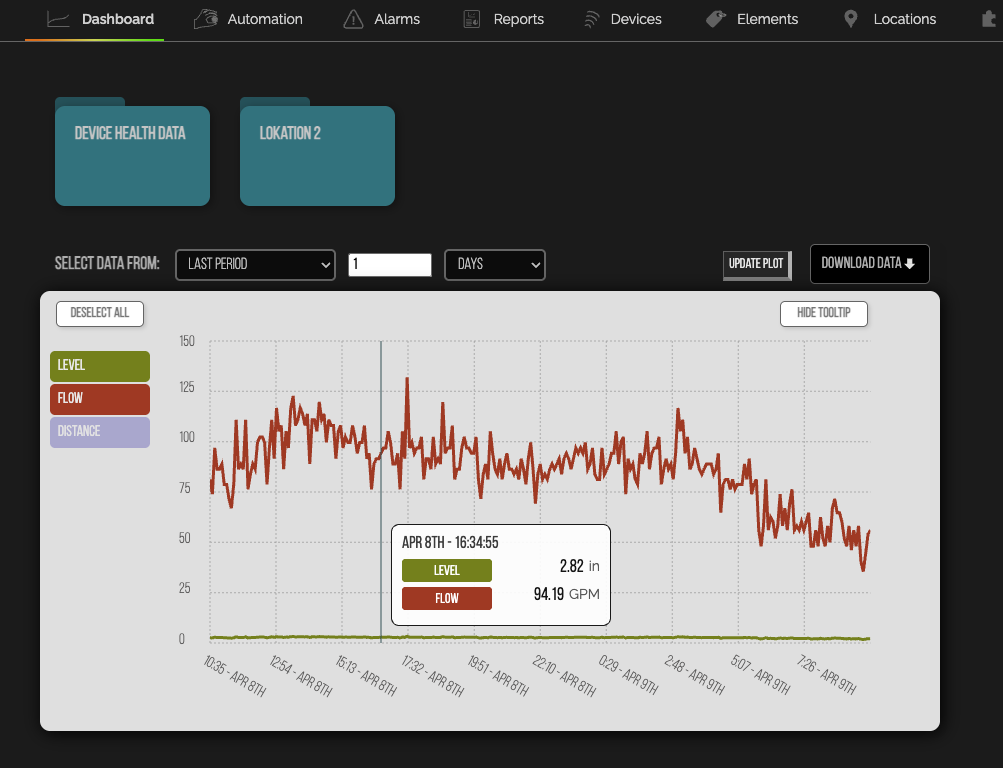Click the Devices signal icon

click(591, 19)
